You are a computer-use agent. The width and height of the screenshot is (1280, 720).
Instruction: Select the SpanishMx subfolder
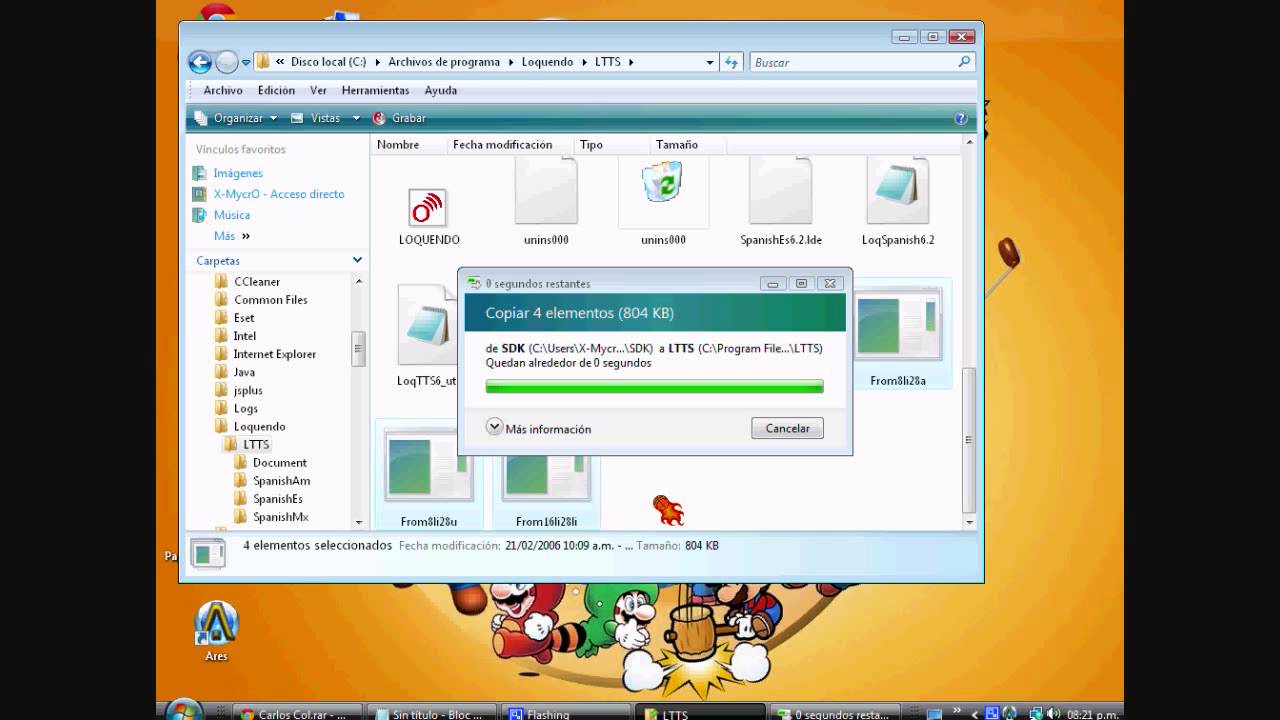(x=280, y=517)
